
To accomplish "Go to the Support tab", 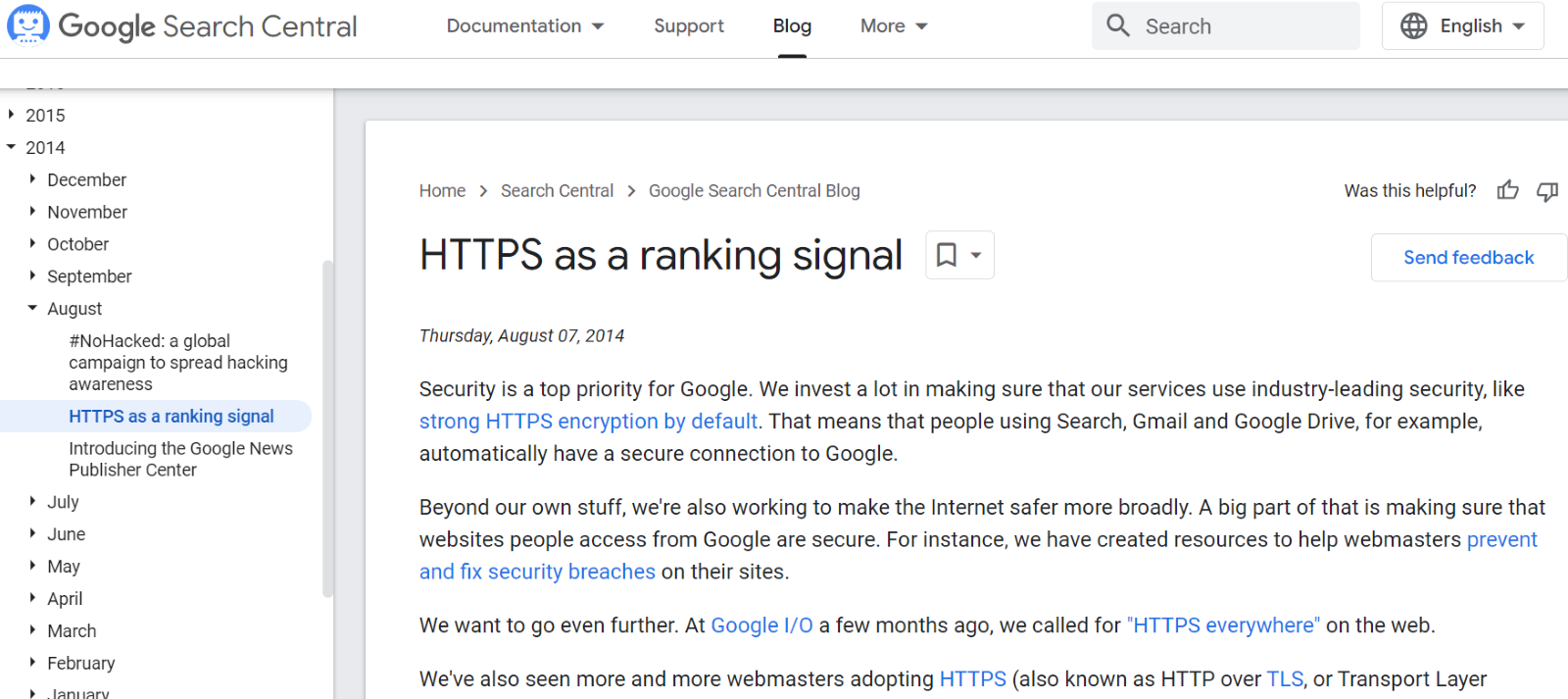I will coord(689,26).
